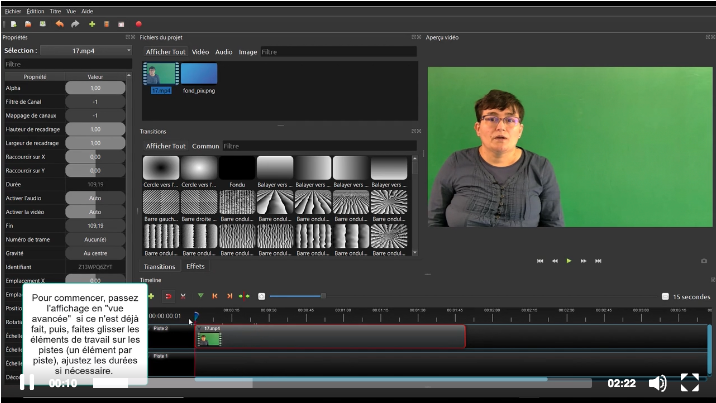Viewport: 716px width, 403px height.
Task: Open the Fichier menu
Action: coord(13,11)
